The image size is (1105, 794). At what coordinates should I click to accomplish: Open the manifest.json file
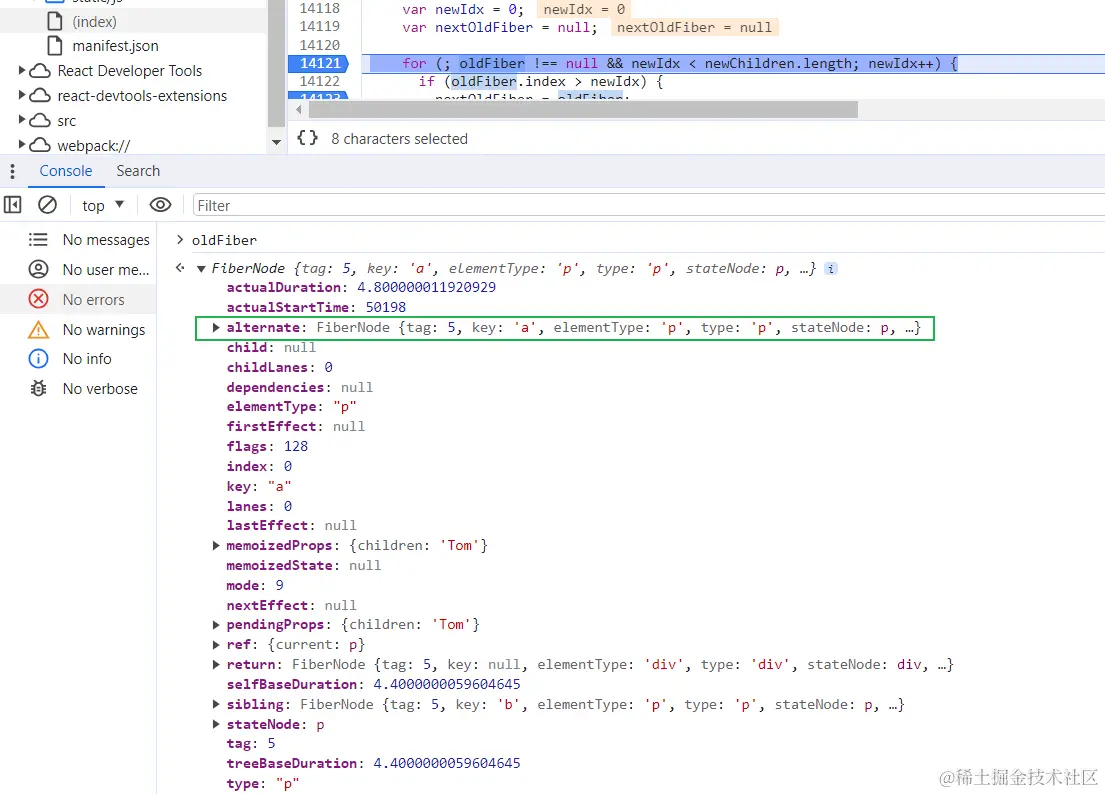click(115, 46)
